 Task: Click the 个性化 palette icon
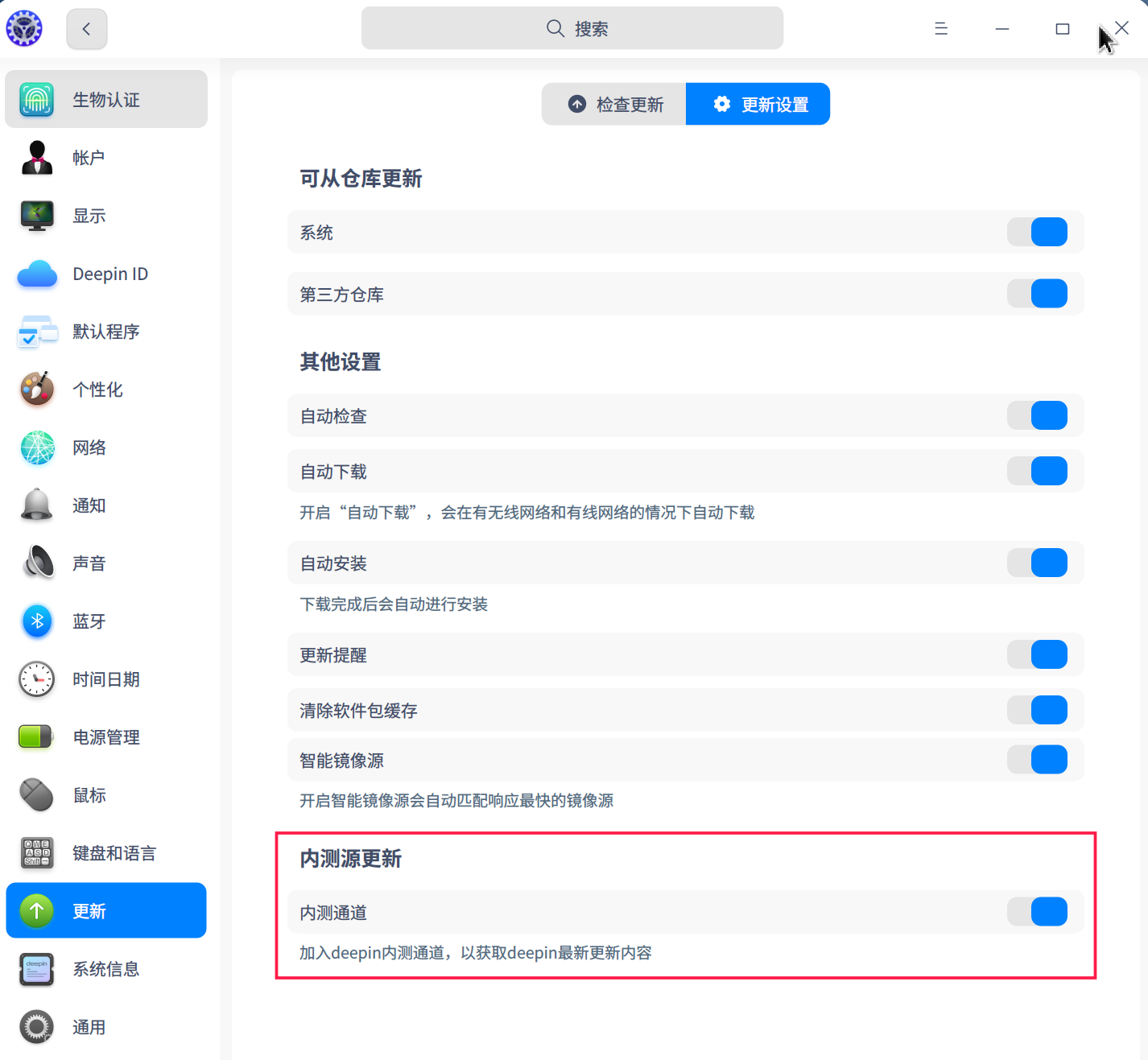coord(37,390)
